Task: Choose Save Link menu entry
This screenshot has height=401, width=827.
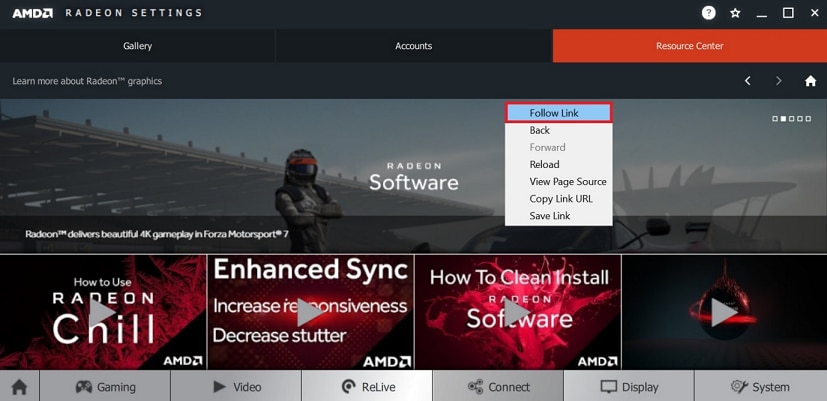Action: click(x=559, y=216)
